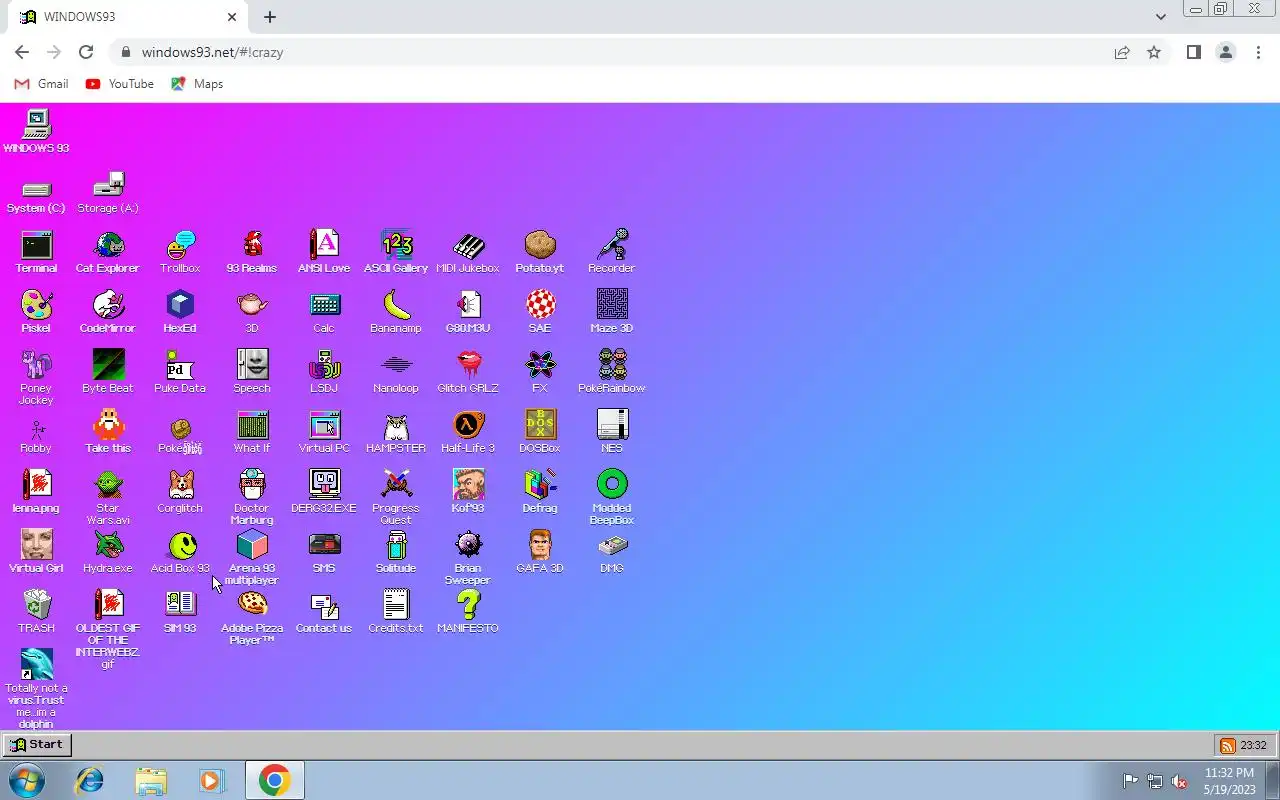Select the 93 Realms icon
Viewport: 1280px width, 800px height.
click(252, 251)
